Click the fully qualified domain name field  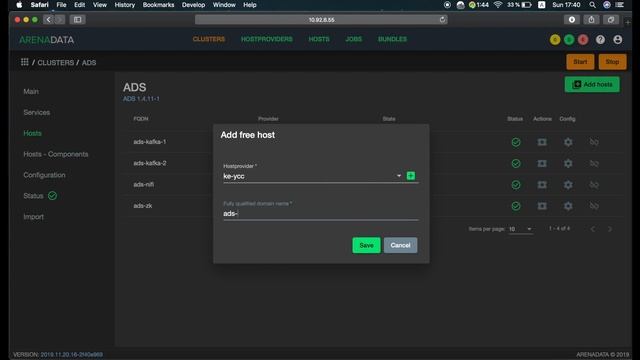321,213
